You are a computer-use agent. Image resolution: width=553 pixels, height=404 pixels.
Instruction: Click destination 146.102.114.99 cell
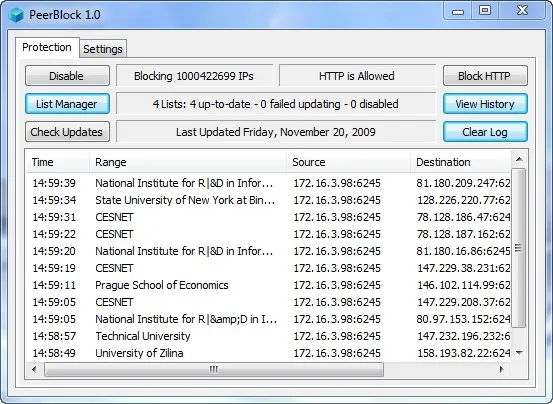click(x=464, y=285)
